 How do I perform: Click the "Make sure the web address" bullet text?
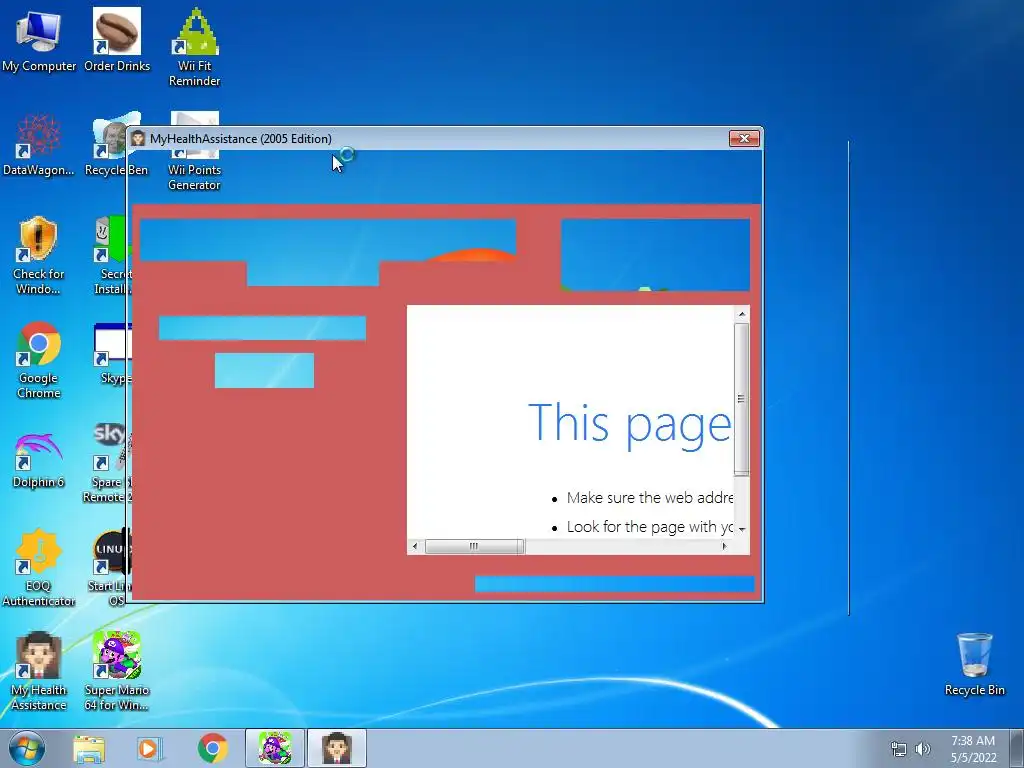pyautogui.click(x=650, y=498)
